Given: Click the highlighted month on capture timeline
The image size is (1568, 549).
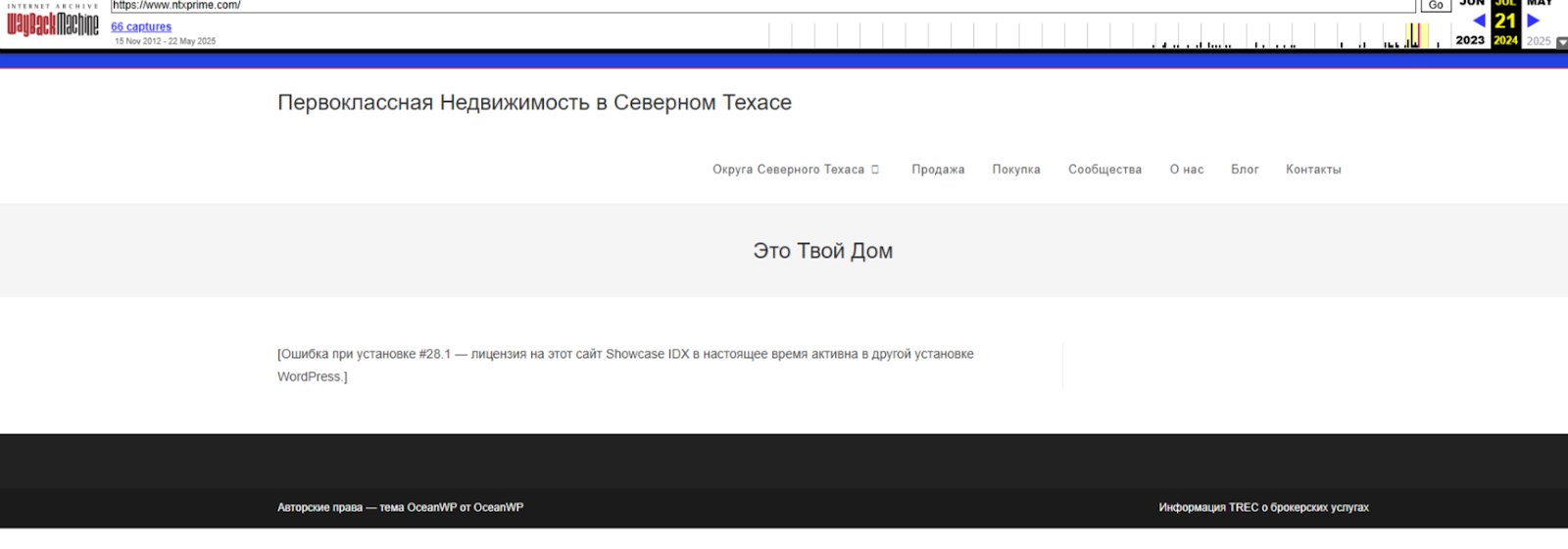Looking at the screenshot, I should pyautogui.click(x=1415, y=35).
